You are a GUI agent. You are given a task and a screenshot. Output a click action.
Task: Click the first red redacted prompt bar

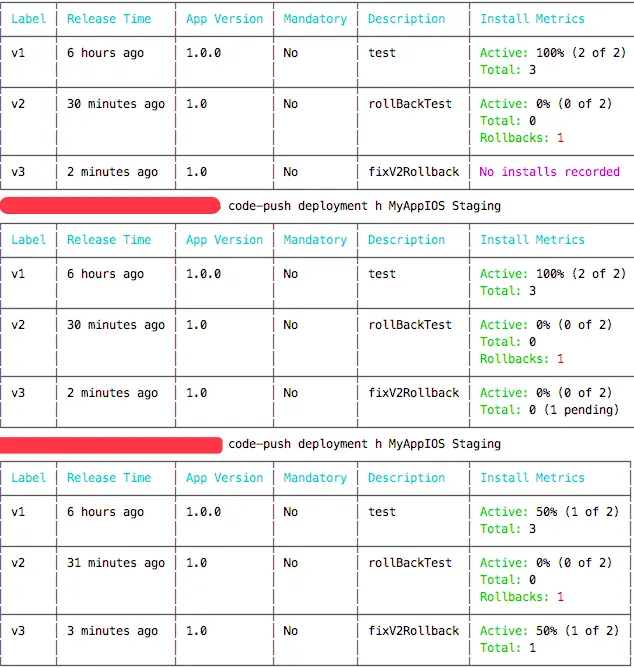110,205
